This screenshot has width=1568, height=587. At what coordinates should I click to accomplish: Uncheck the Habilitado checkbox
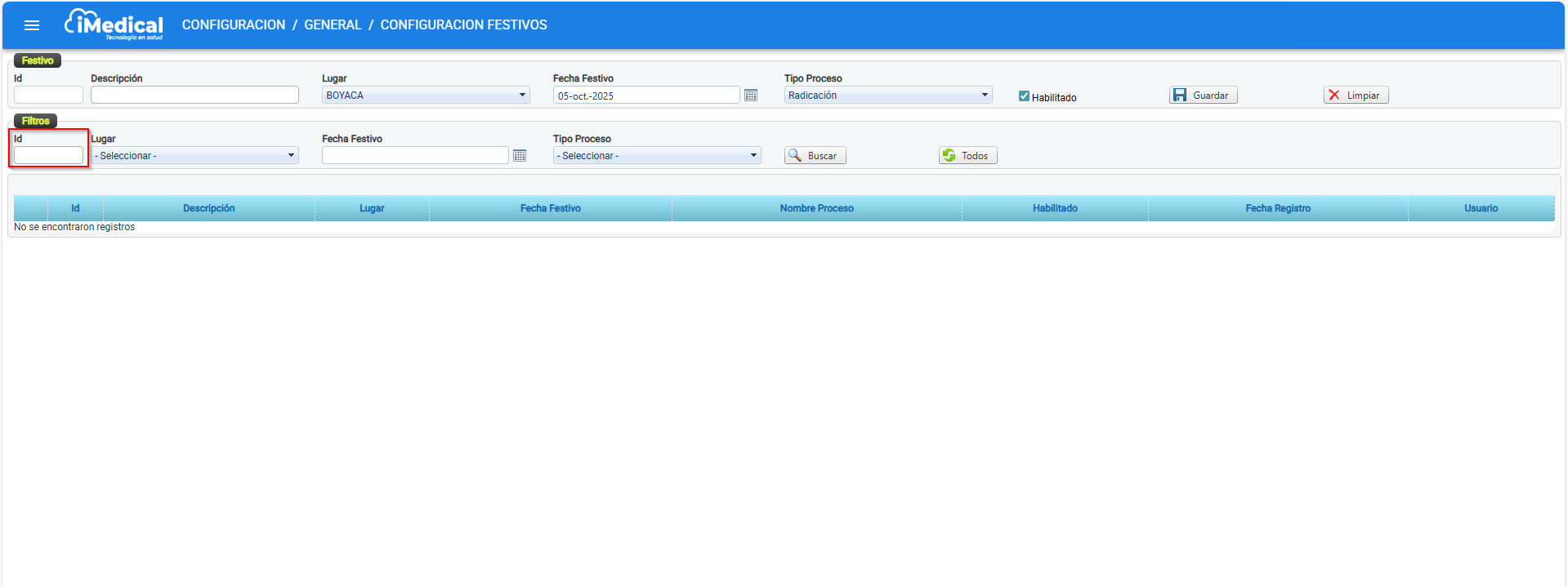[1024, 96]
